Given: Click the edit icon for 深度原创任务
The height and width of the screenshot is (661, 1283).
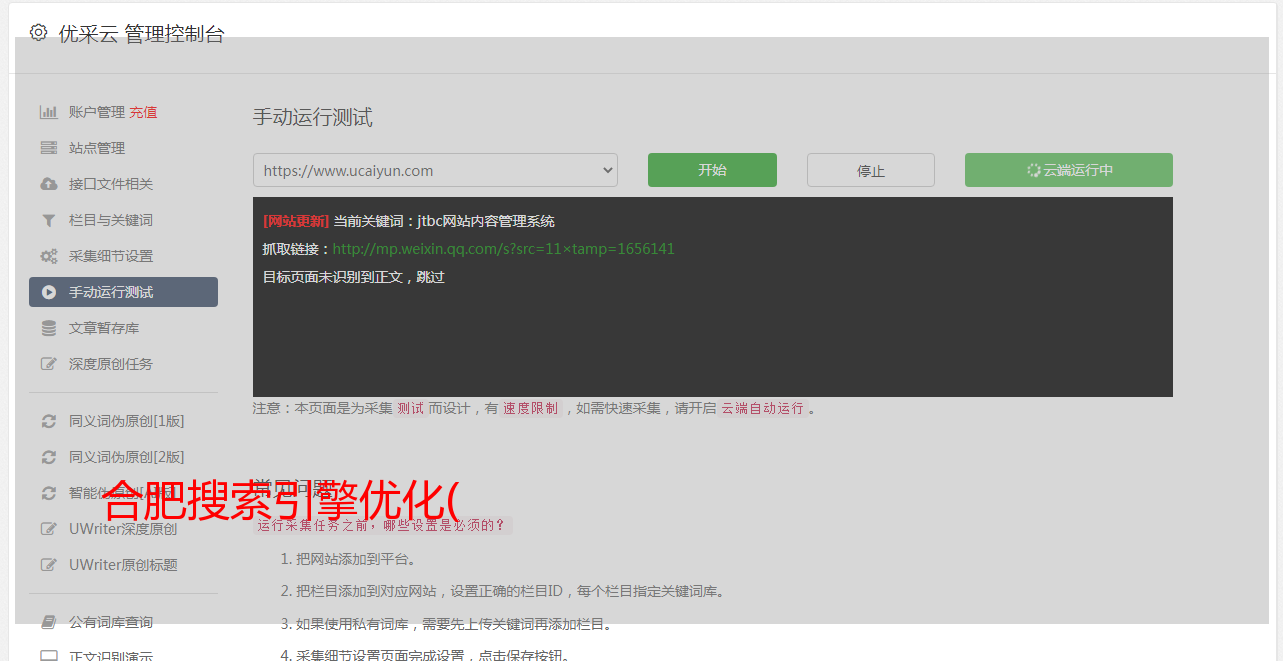Looking at the screenshot, I should (x=48, y=364).
